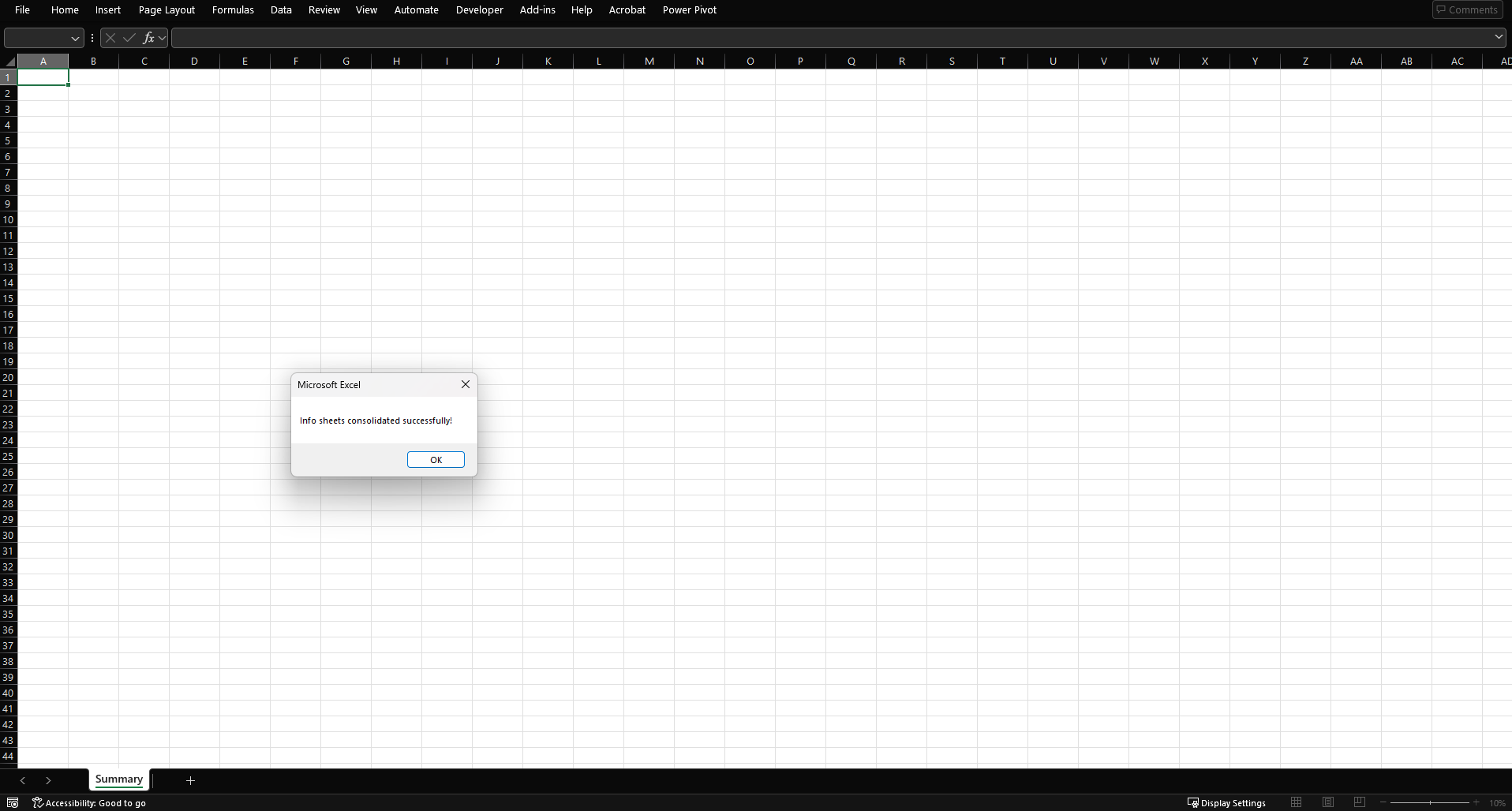Select the Summary sheet tab

(119, 779)
